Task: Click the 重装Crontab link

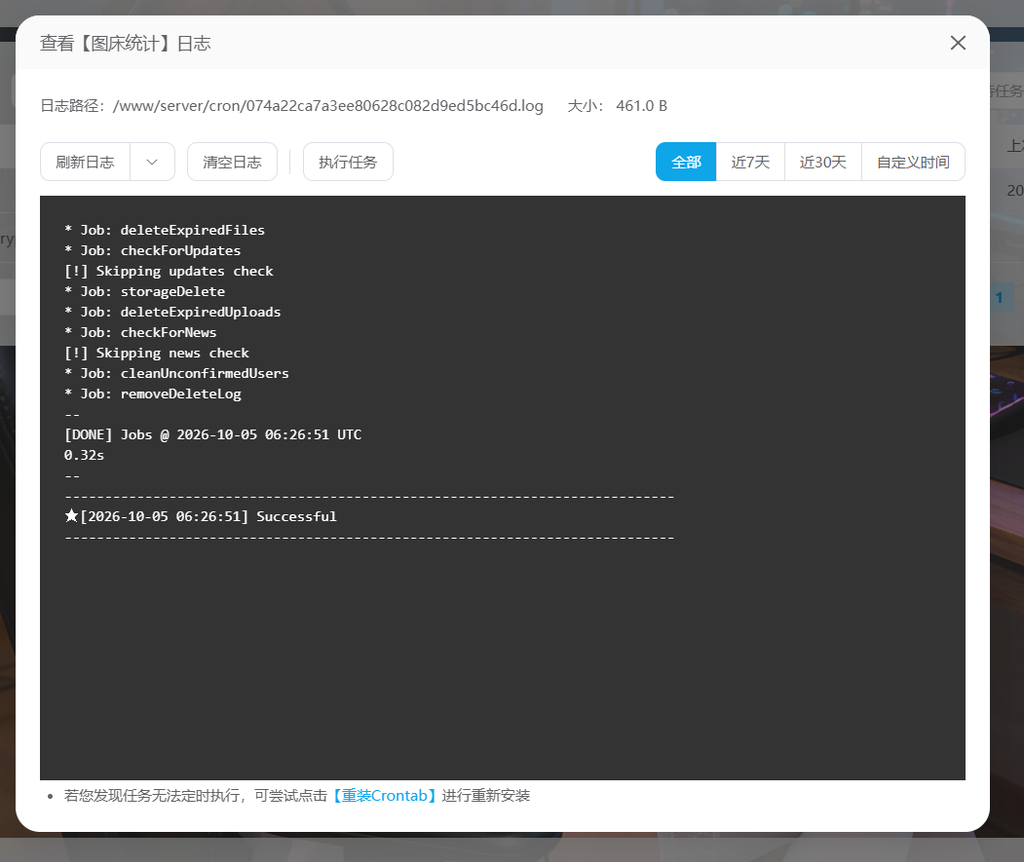Action: point(384,795)
